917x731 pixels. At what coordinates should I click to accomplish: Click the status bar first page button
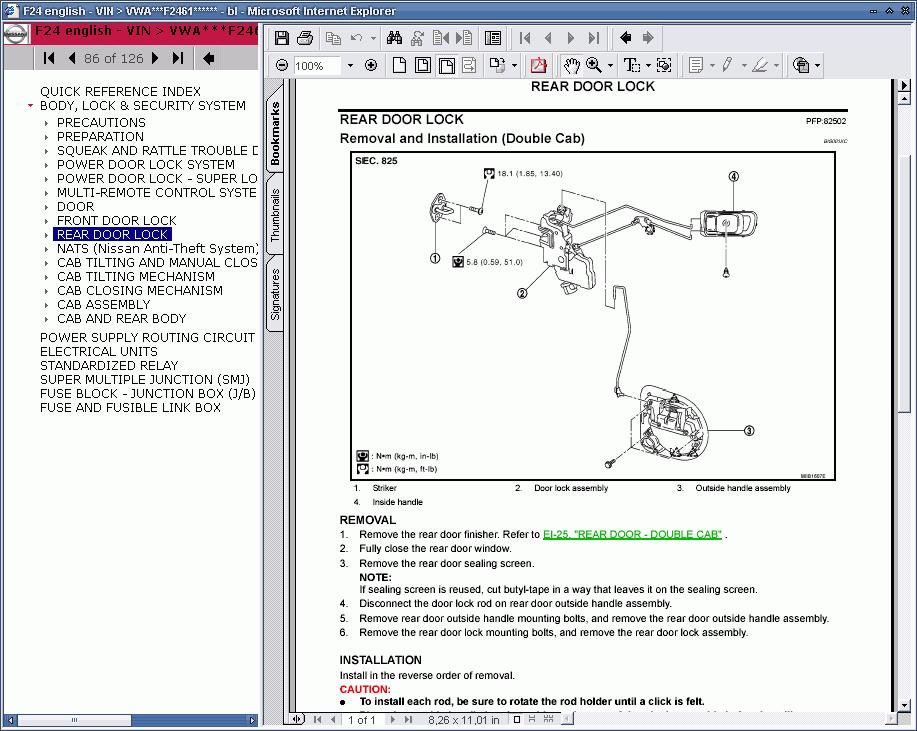(x=318, y=719)
